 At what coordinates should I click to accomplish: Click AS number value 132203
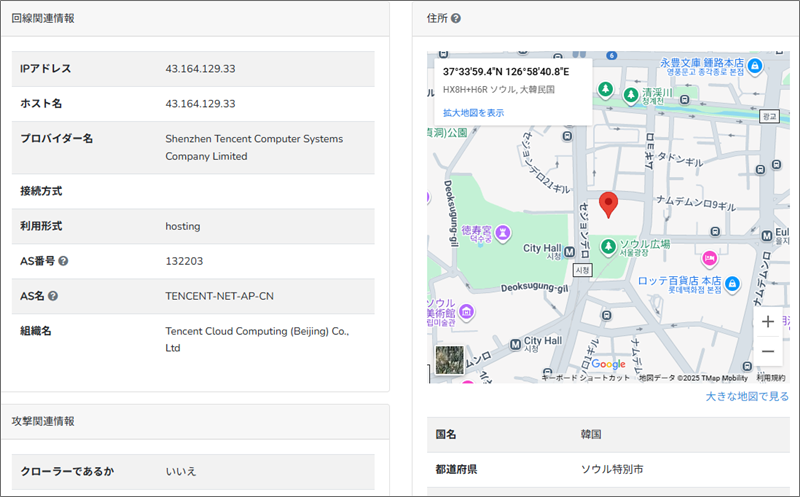[184, 261]
